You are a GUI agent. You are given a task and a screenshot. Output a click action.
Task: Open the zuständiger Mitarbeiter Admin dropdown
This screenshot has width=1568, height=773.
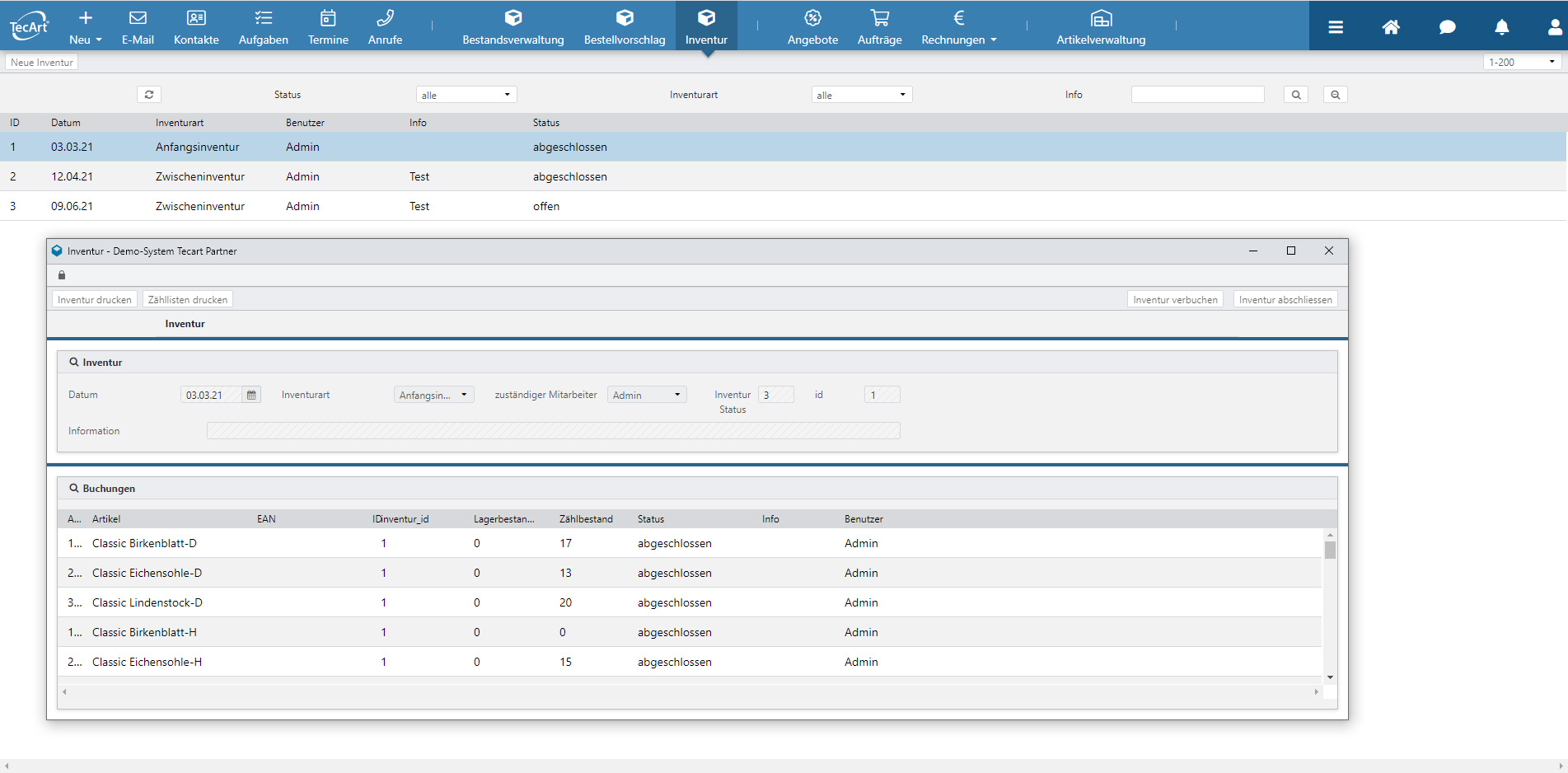[x=647, y=396]
